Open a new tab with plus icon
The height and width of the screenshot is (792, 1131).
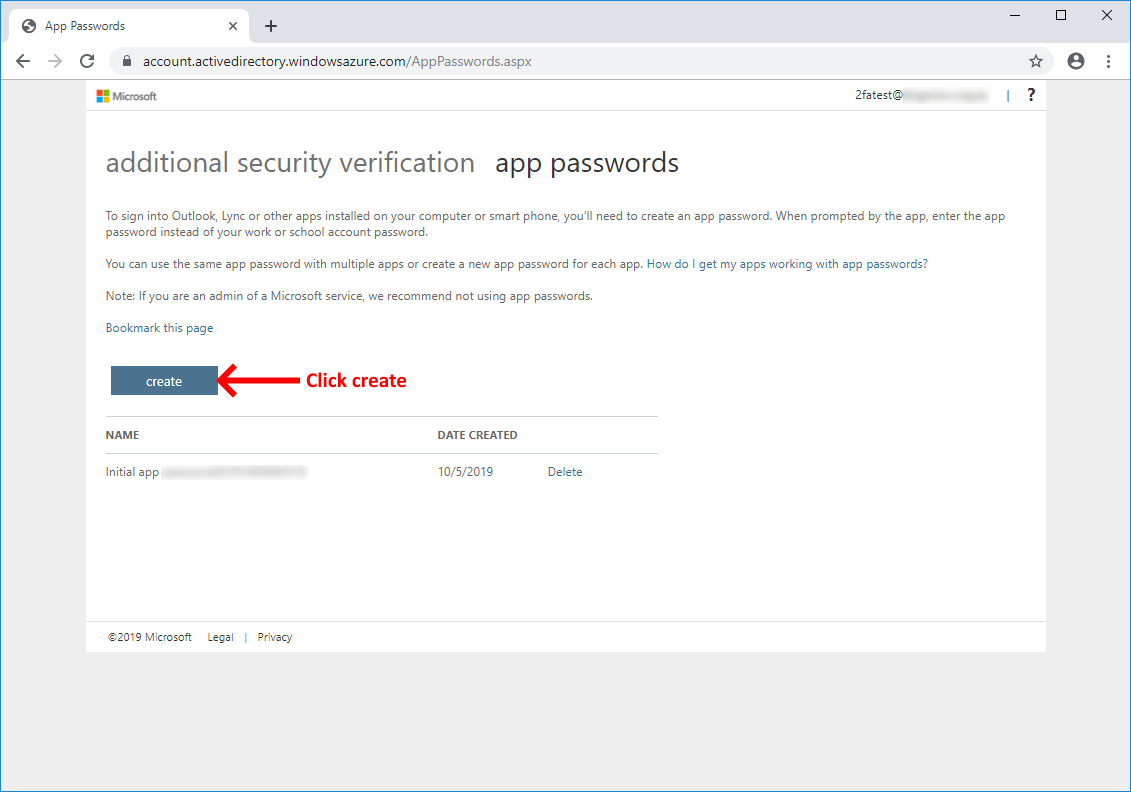(271, 26)
